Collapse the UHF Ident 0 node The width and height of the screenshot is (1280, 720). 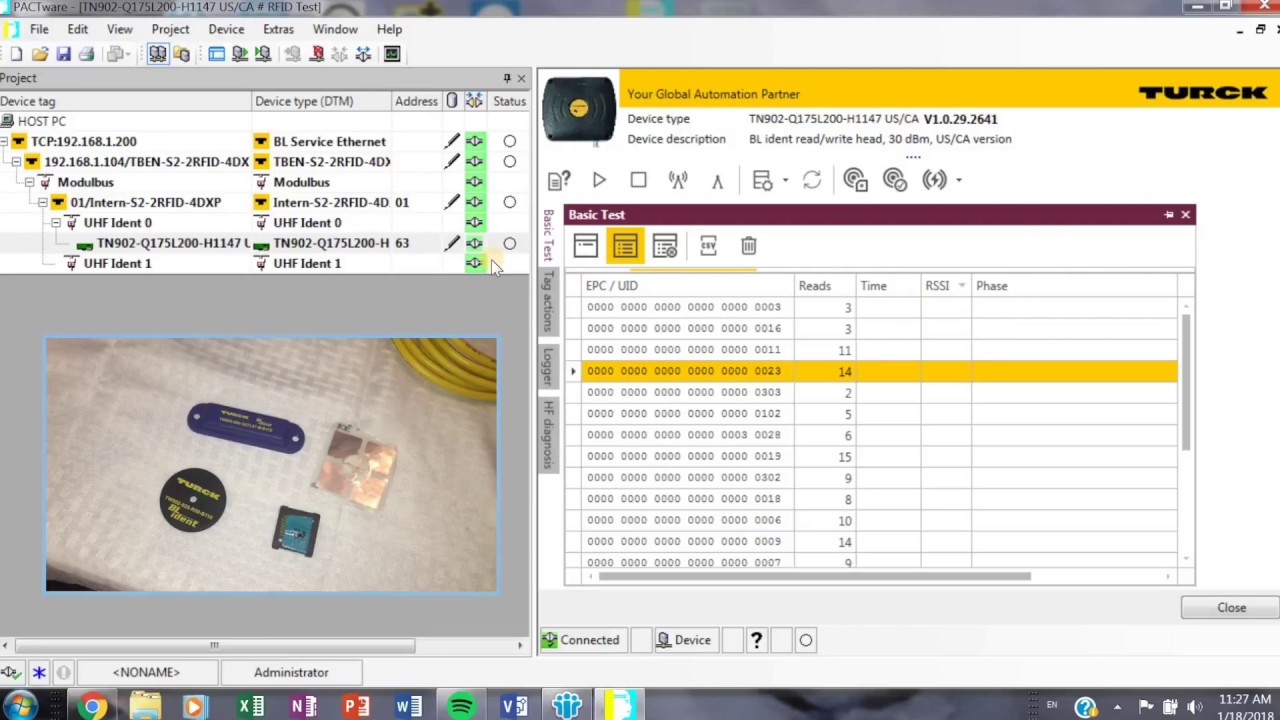55,223
